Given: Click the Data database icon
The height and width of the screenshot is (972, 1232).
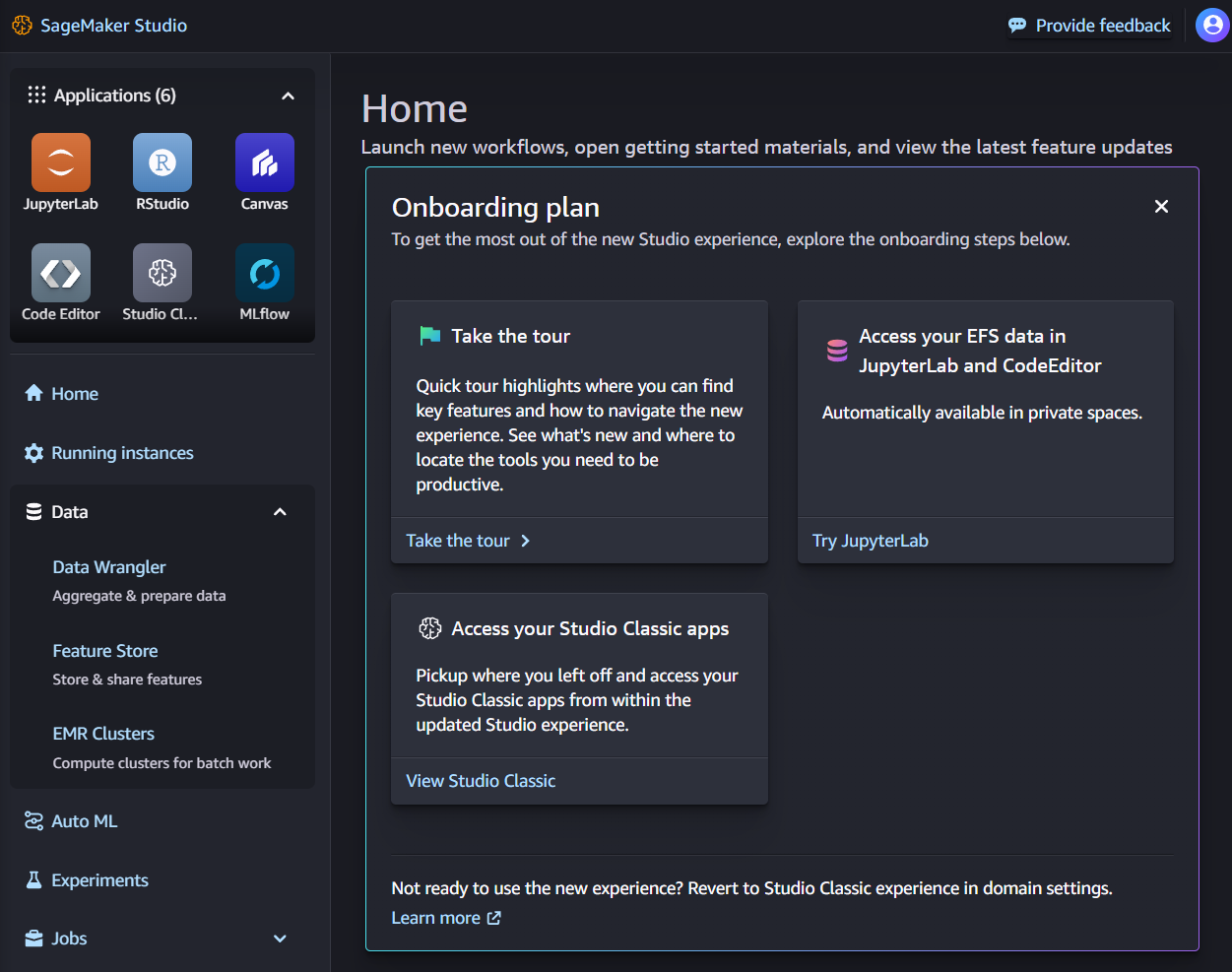Looking at the screenshot, I should tap(33, 512).
